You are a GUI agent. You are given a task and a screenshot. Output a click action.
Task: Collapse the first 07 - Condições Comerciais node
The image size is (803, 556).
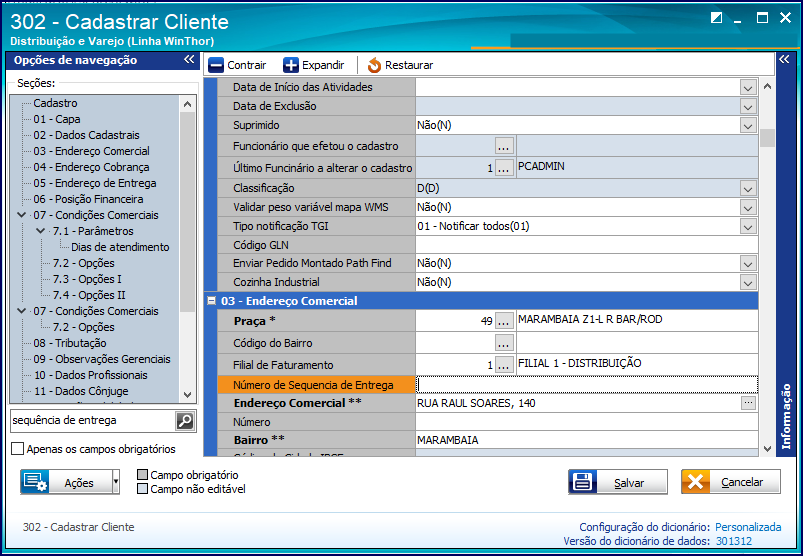22,215
